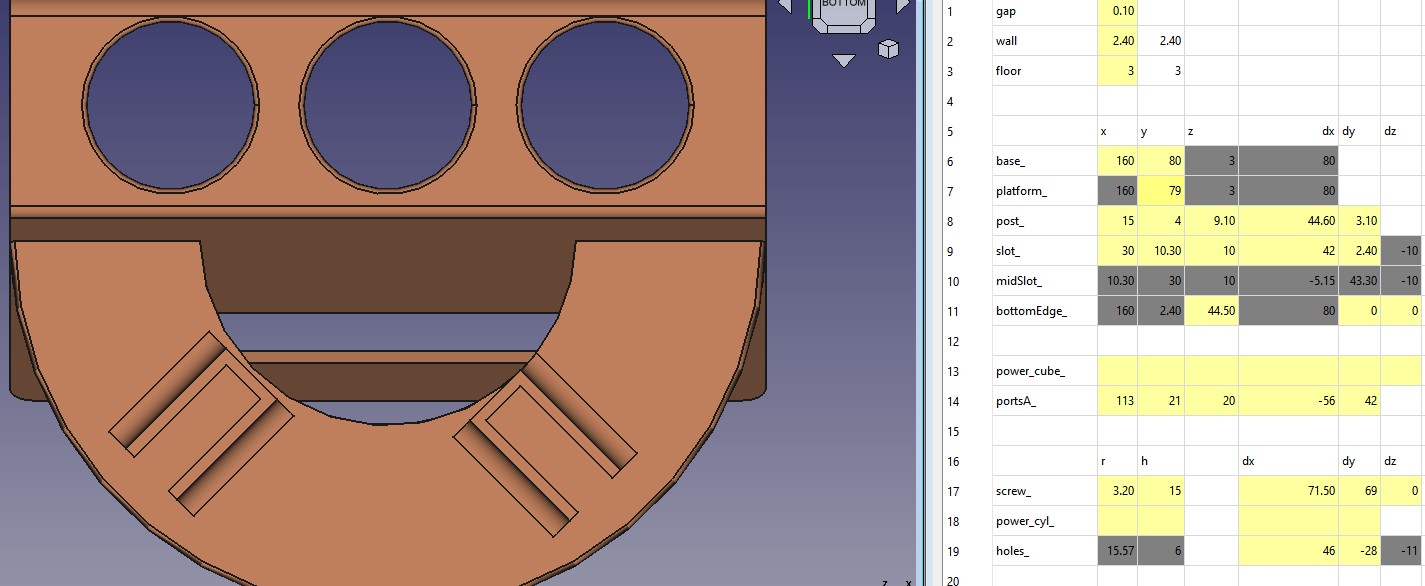Select the gap value cell 0.10
The width and height of the screenshot is (1425, 586).
coord(1117,12)
